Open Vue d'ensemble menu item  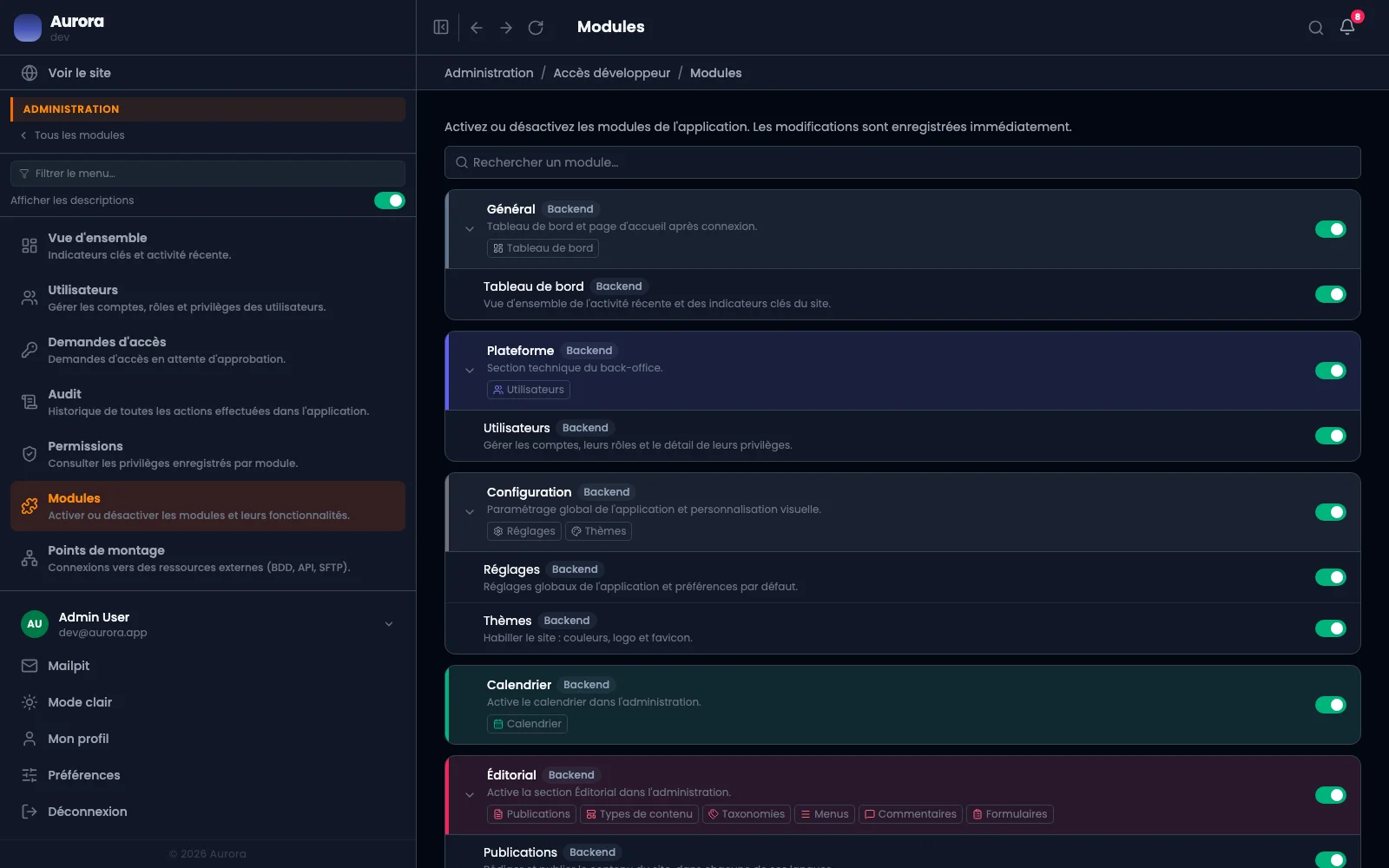click(x=207, y=246)
